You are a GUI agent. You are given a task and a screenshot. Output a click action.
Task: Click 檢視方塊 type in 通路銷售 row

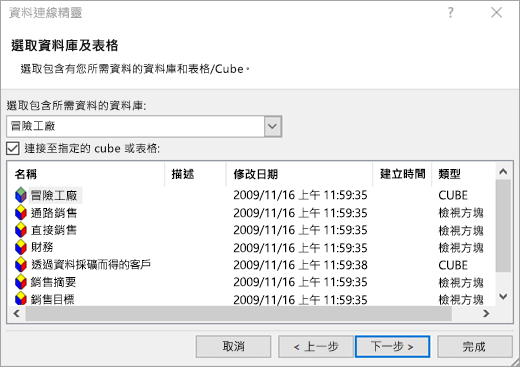click(461, 213)
